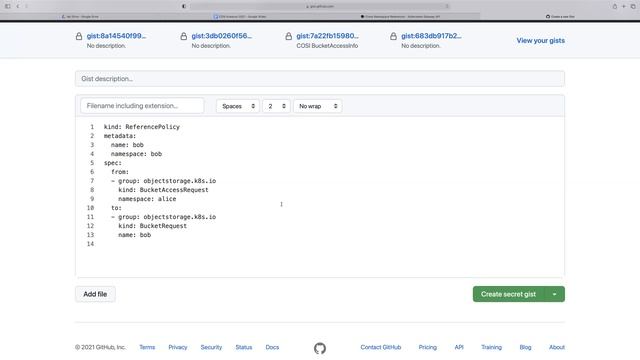The image size is (640, 360).
Task: Click the 'kind: BucketRequest' line in editor
Action: click(x=152, y=226)
